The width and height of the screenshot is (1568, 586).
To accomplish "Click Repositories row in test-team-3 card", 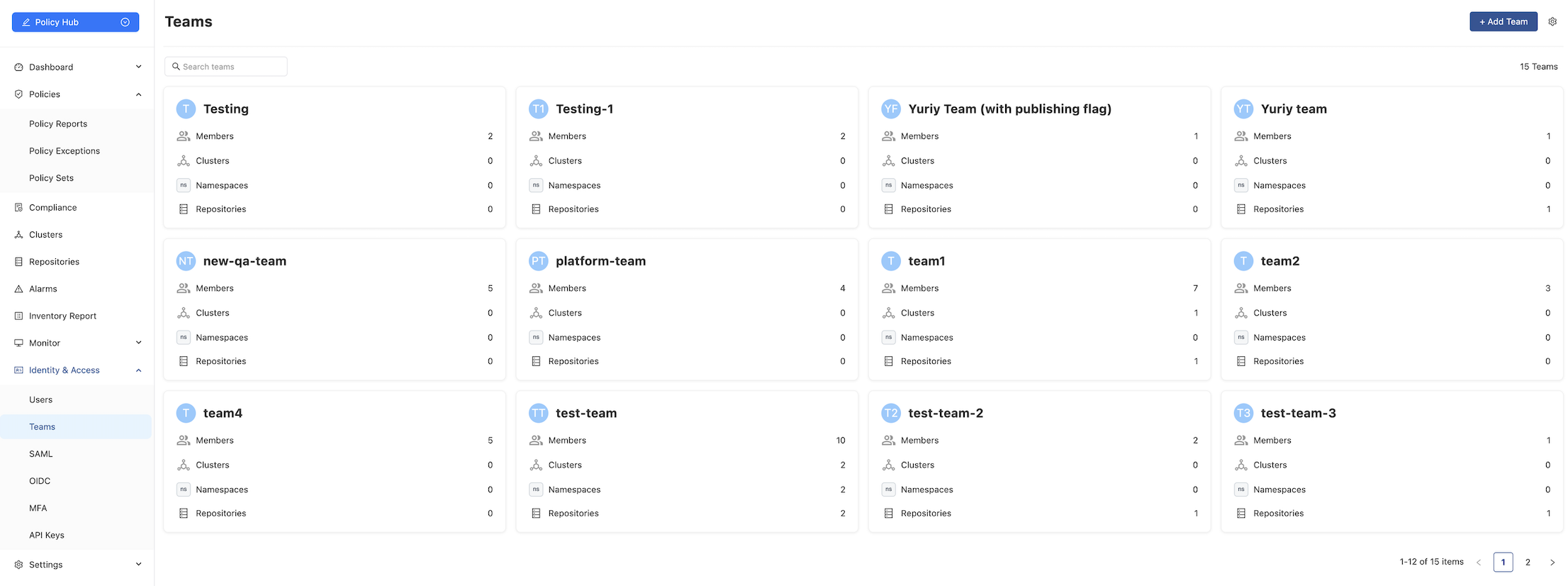I will (1392, 514).
